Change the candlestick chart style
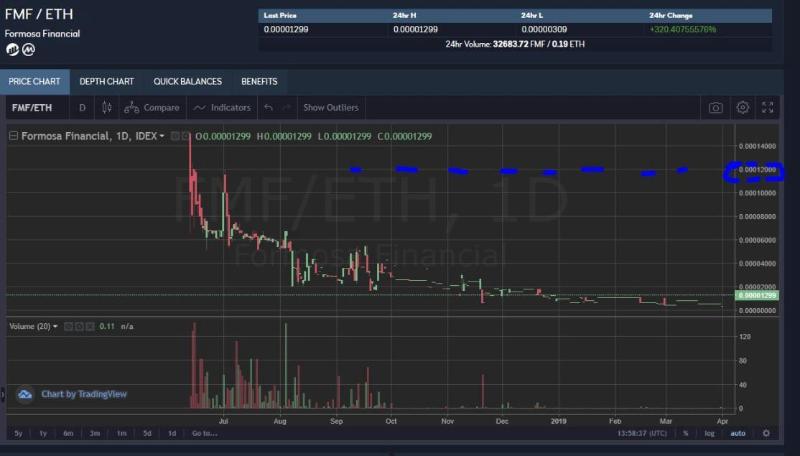The image size is (800, 456). click(x=107, y=108)
